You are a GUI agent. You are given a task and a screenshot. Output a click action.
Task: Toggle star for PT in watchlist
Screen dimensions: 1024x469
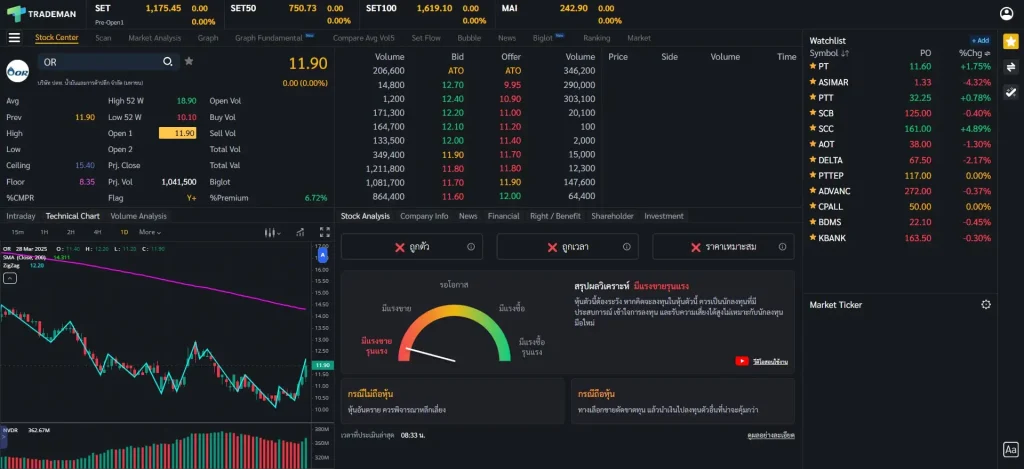(813, 67)
